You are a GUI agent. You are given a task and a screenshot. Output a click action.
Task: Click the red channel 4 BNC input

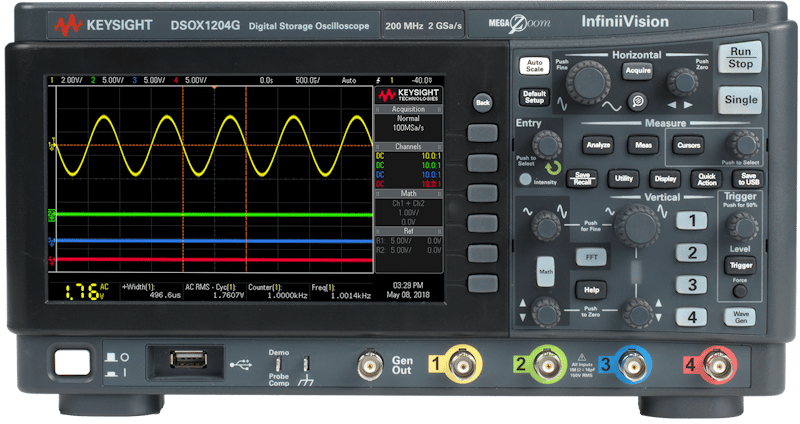point(718,365)
